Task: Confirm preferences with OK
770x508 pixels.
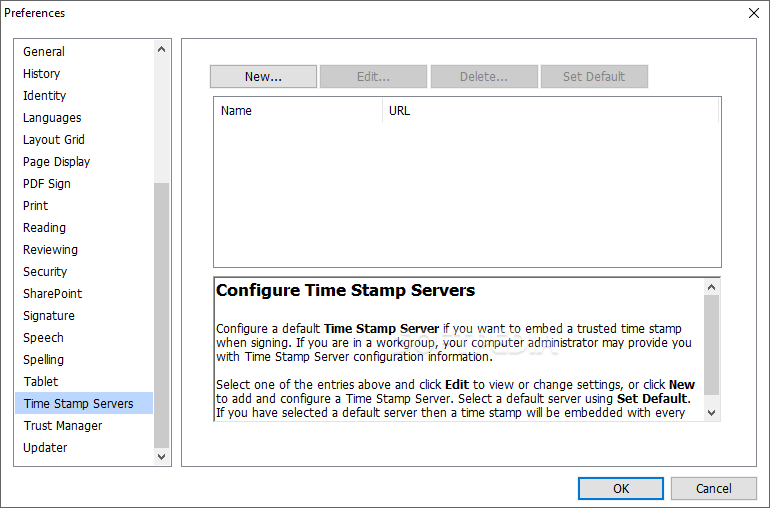Action: click(621, 488)
